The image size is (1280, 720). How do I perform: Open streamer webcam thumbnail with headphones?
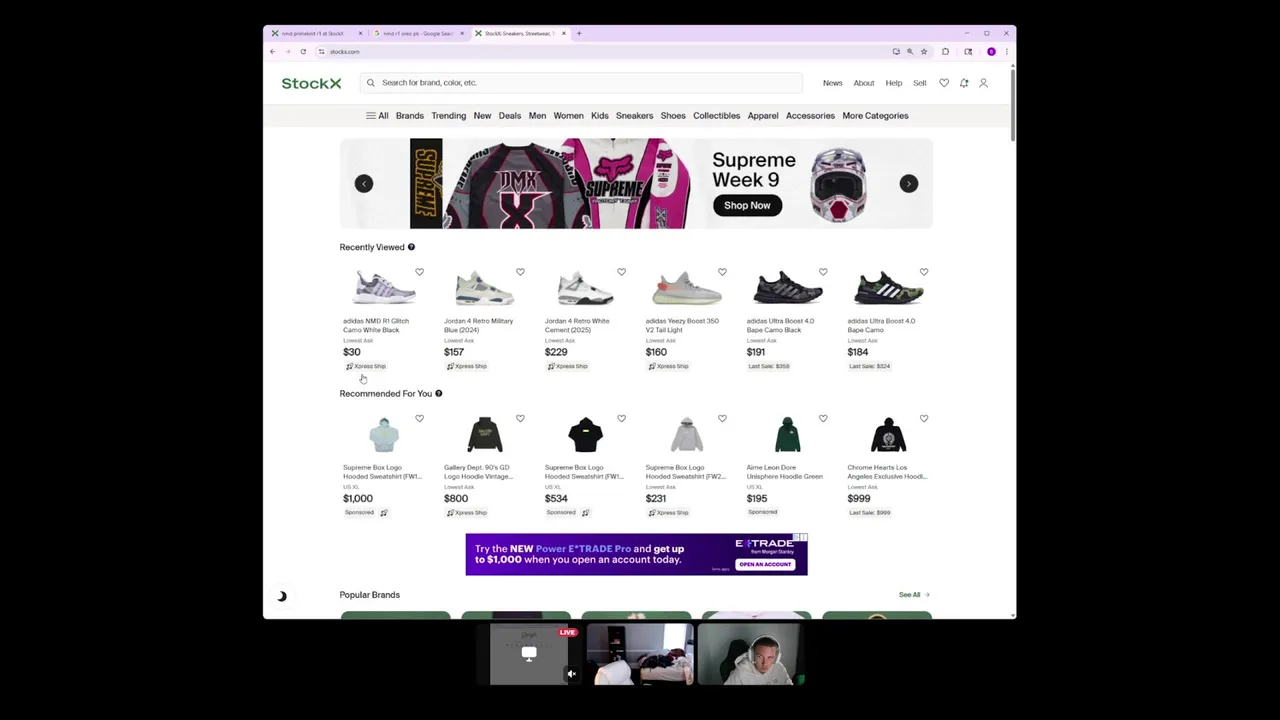750,654
